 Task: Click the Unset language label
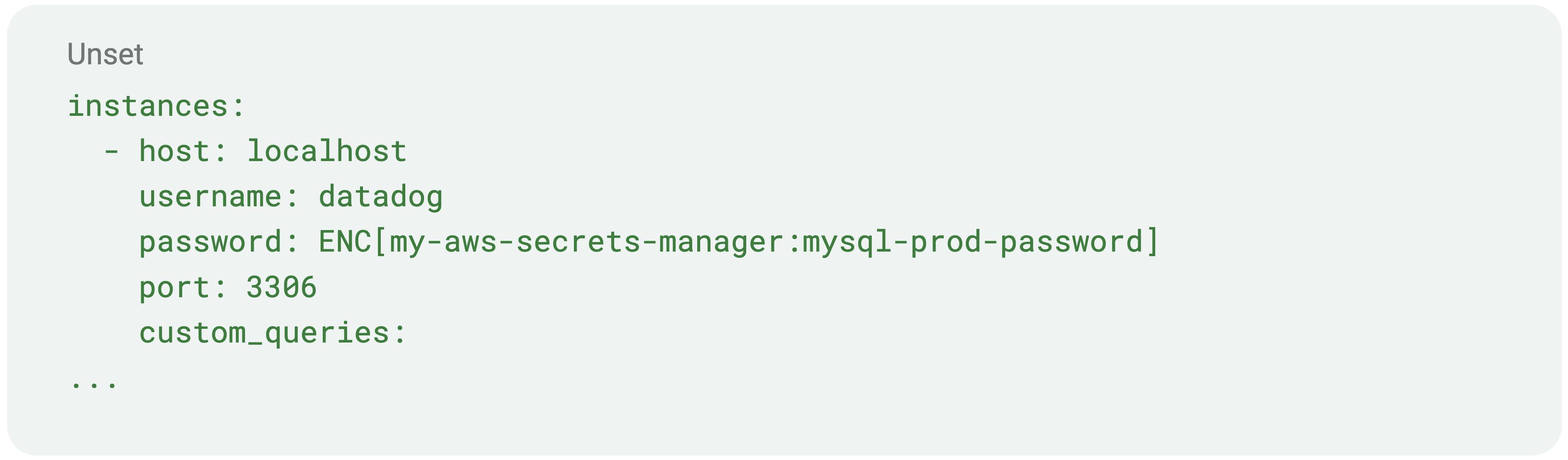click(x=105, y=54)
